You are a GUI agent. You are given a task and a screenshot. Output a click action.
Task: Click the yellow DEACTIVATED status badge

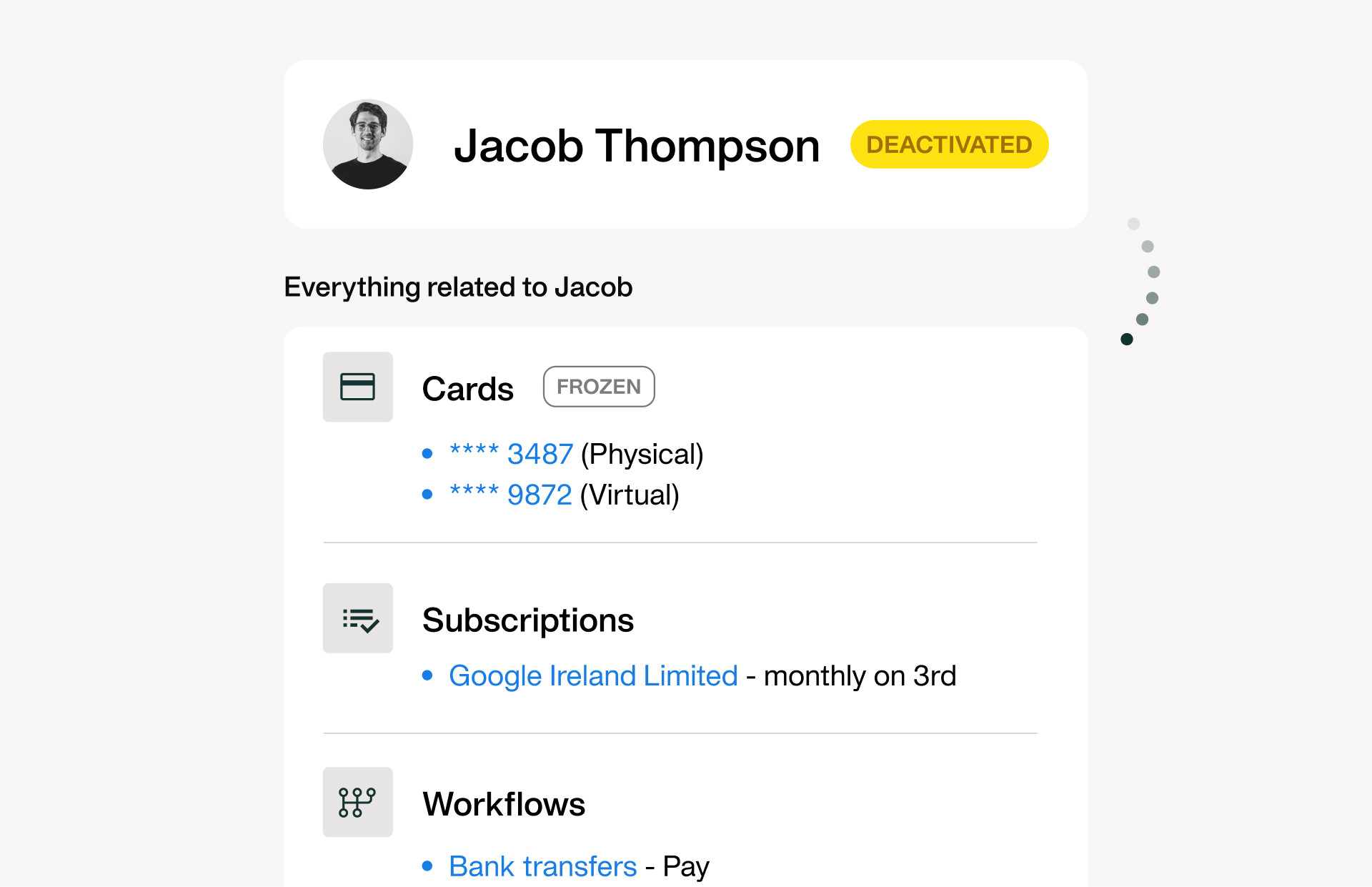click(949, 144)
